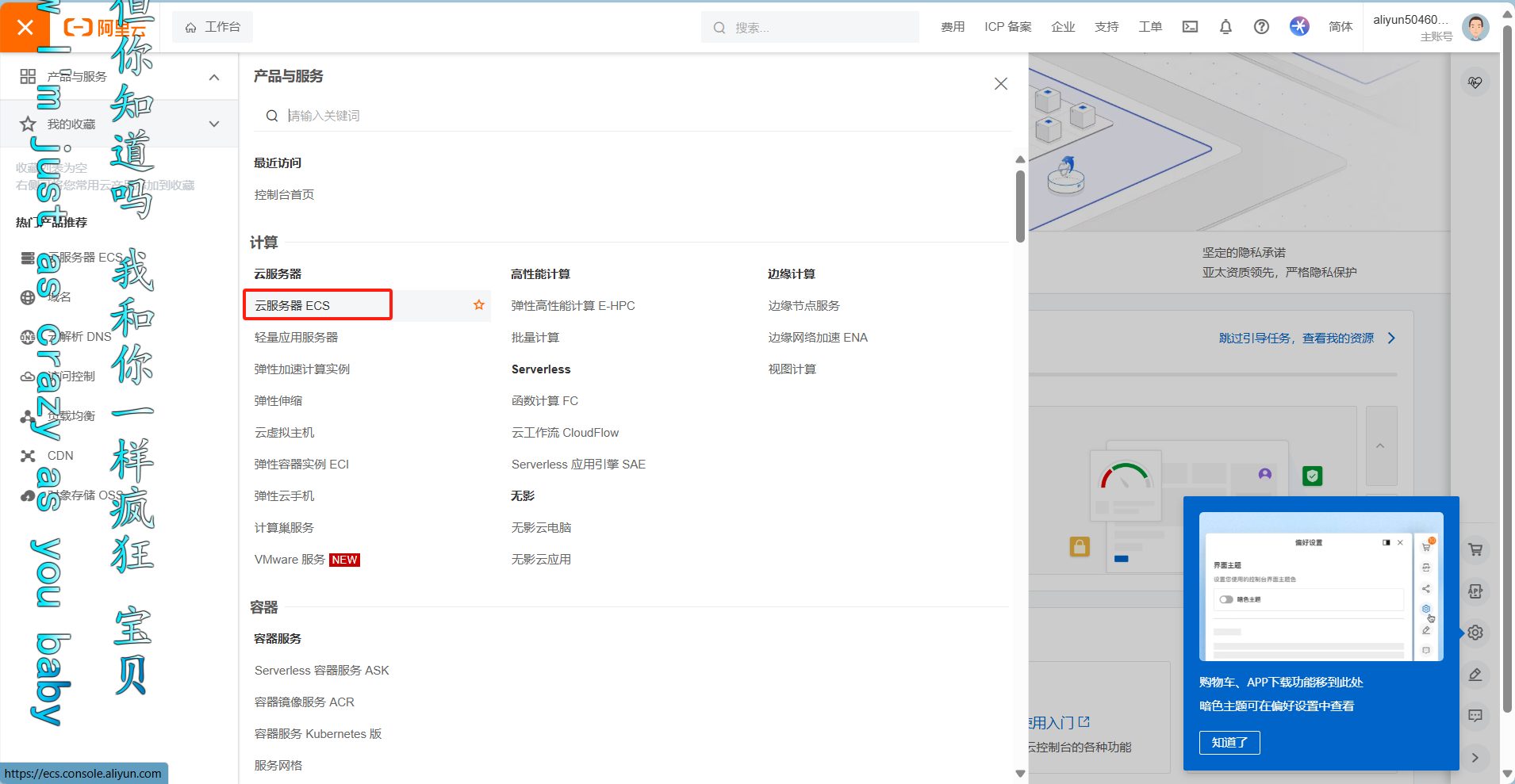Open 云虚拟主机 product

pos(284,433)
